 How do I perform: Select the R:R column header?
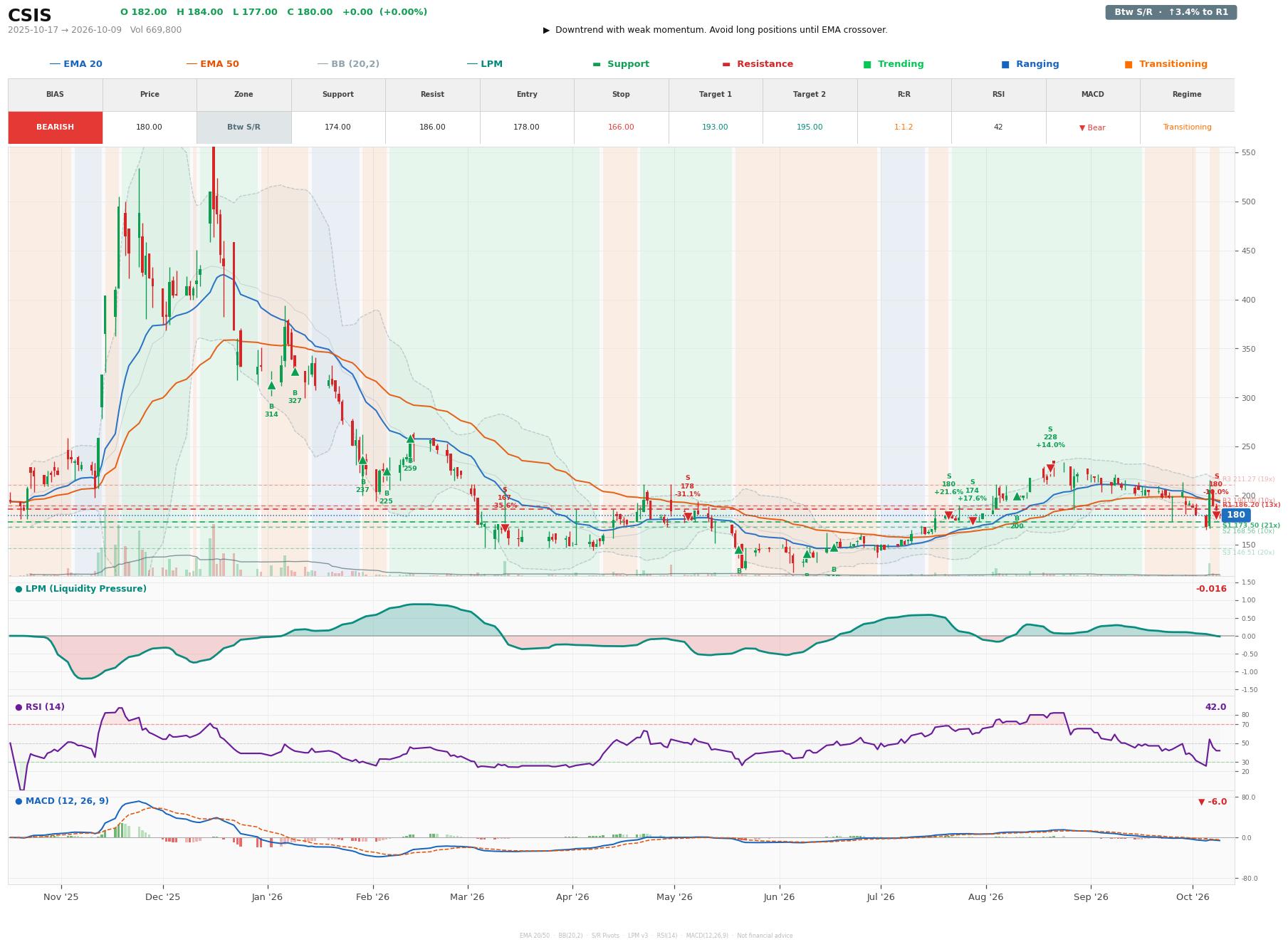tap(904, 95)
